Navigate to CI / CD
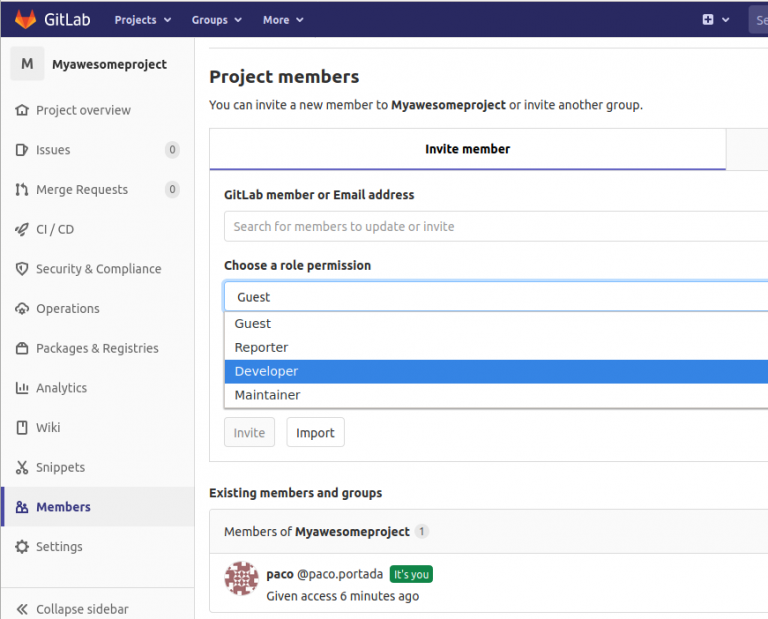 point(55,229)
